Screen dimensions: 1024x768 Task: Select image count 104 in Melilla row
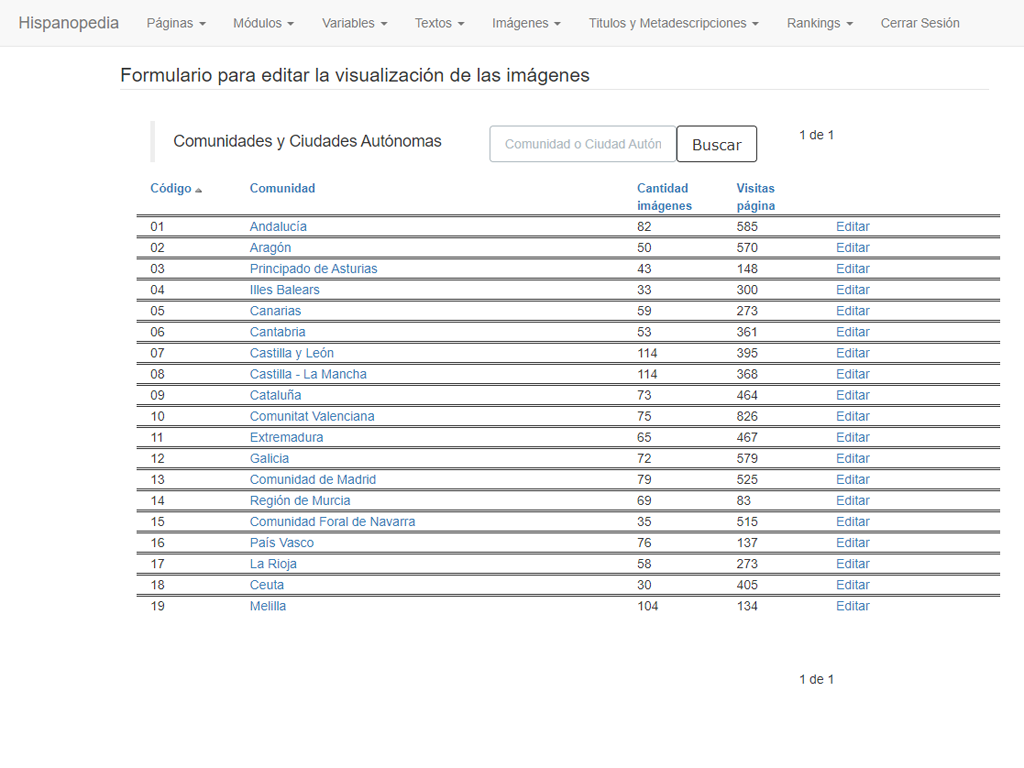coord(648,606)
